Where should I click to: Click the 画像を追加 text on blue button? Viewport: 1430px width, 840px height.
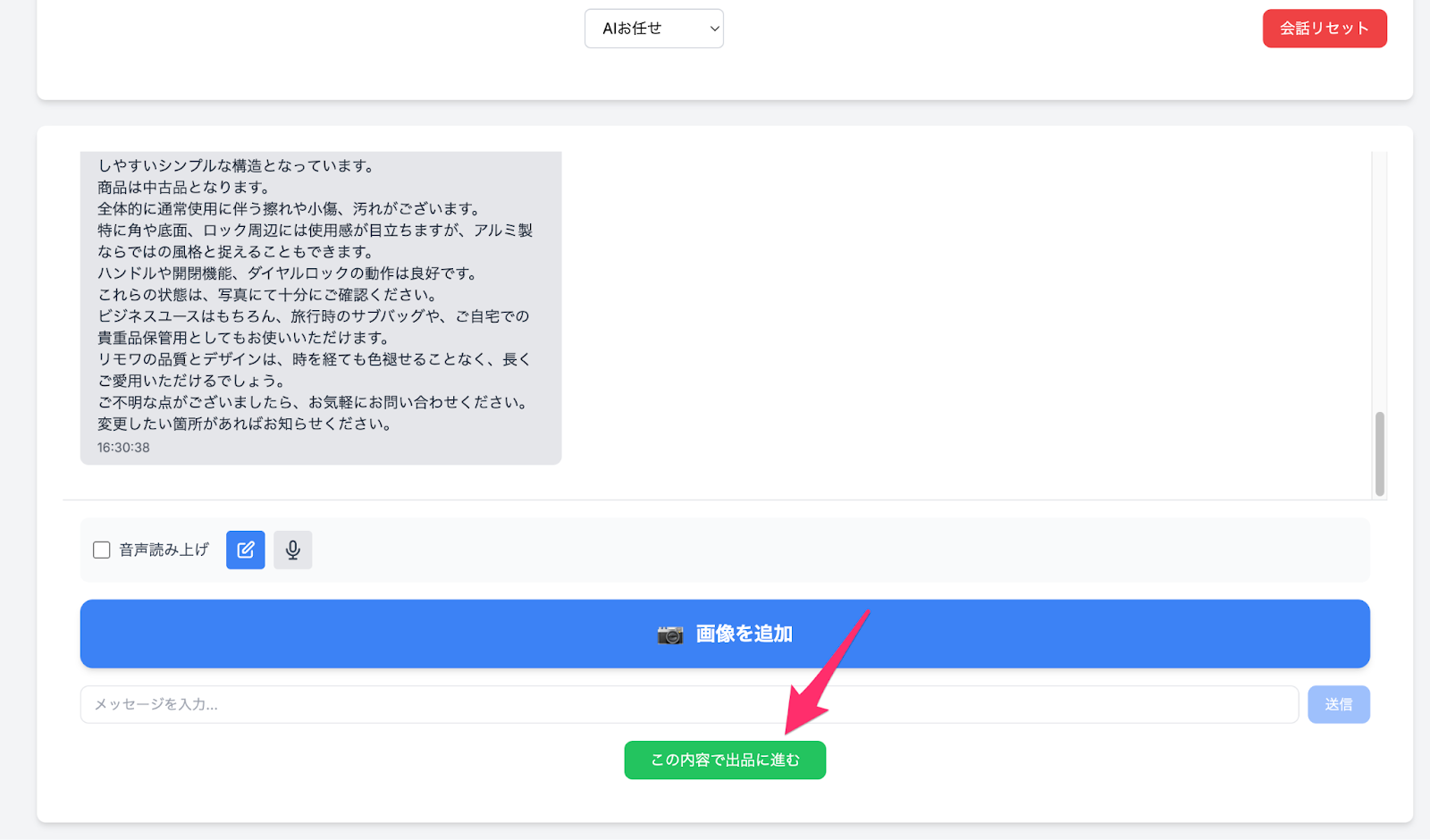pos(744,634)
